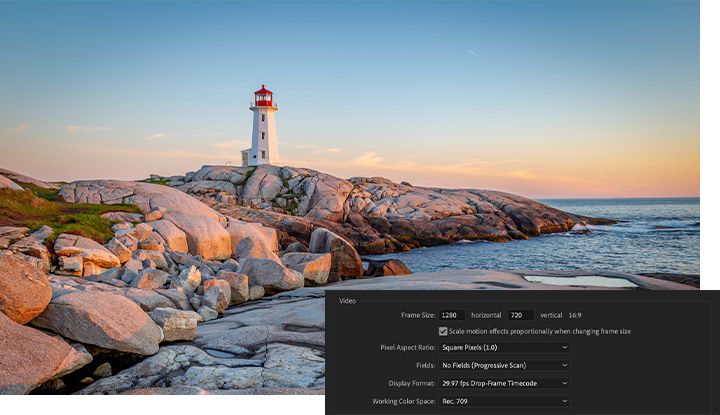Expand the Display Format timecode dropdown
This screenshot has height=415, width=720.
504,383
